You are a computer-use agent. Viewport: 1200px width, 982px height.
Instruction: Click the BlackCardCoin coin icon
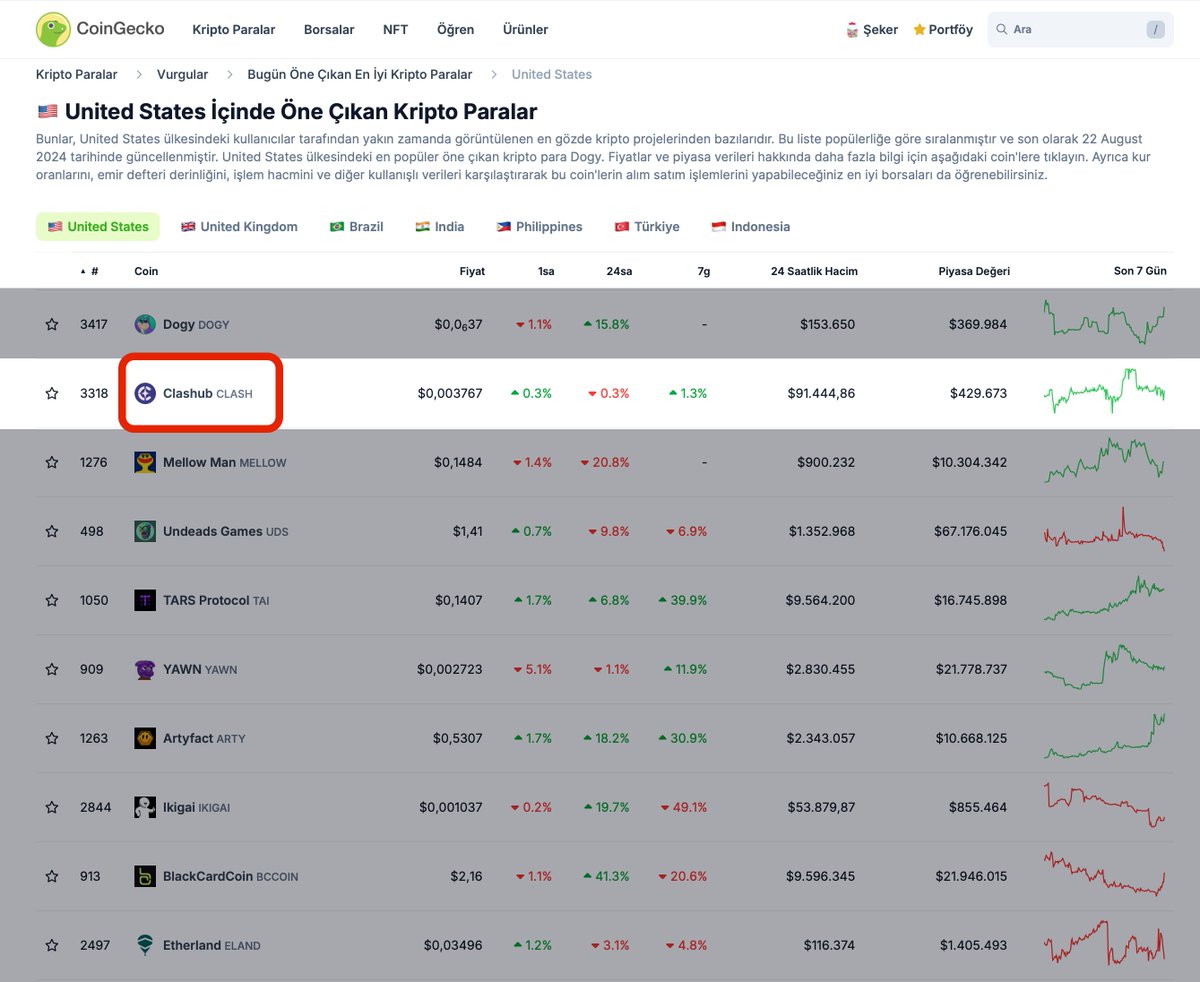coord(145,876)
